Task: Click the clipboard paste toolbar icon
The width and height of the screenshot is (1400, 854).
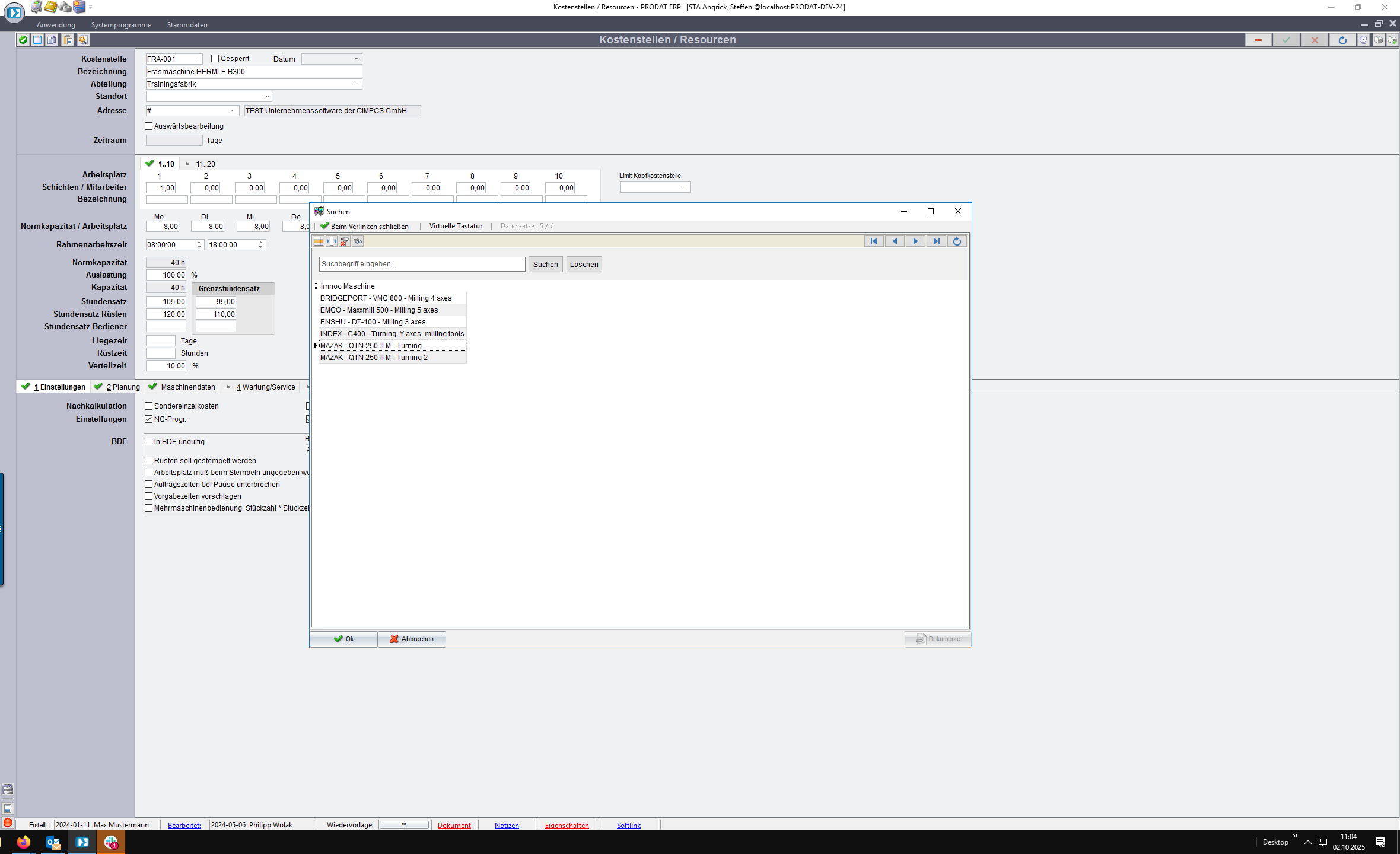Action: pos(68,40)
